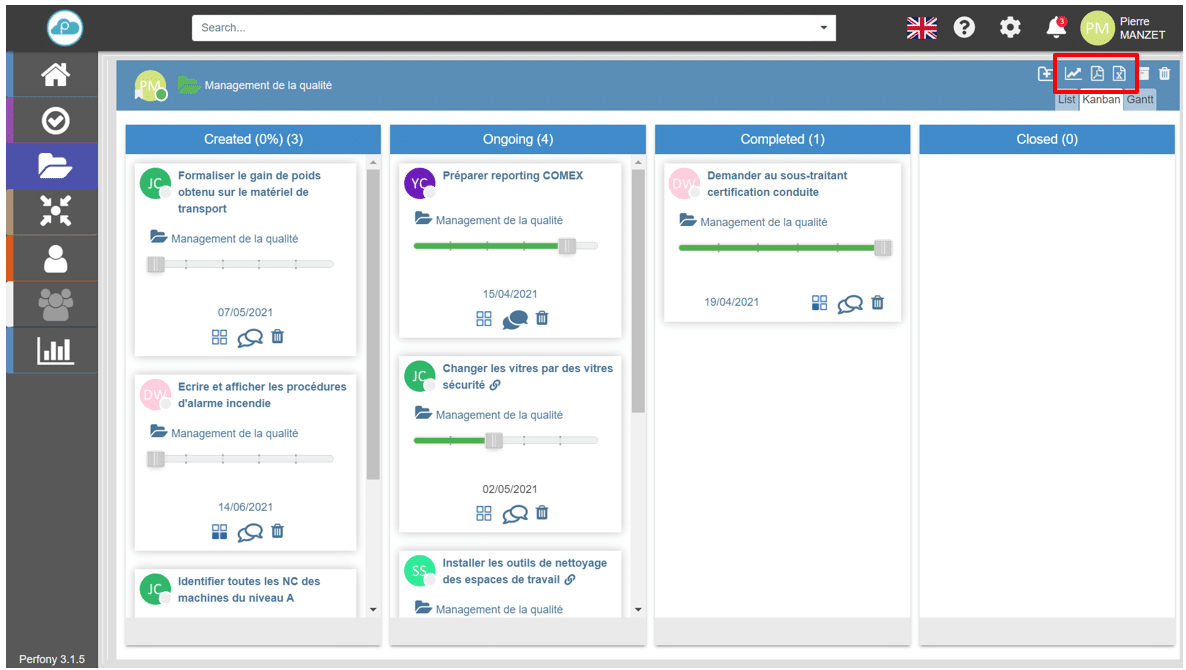Click the add-folder icon in project header

pos(1045,73)
